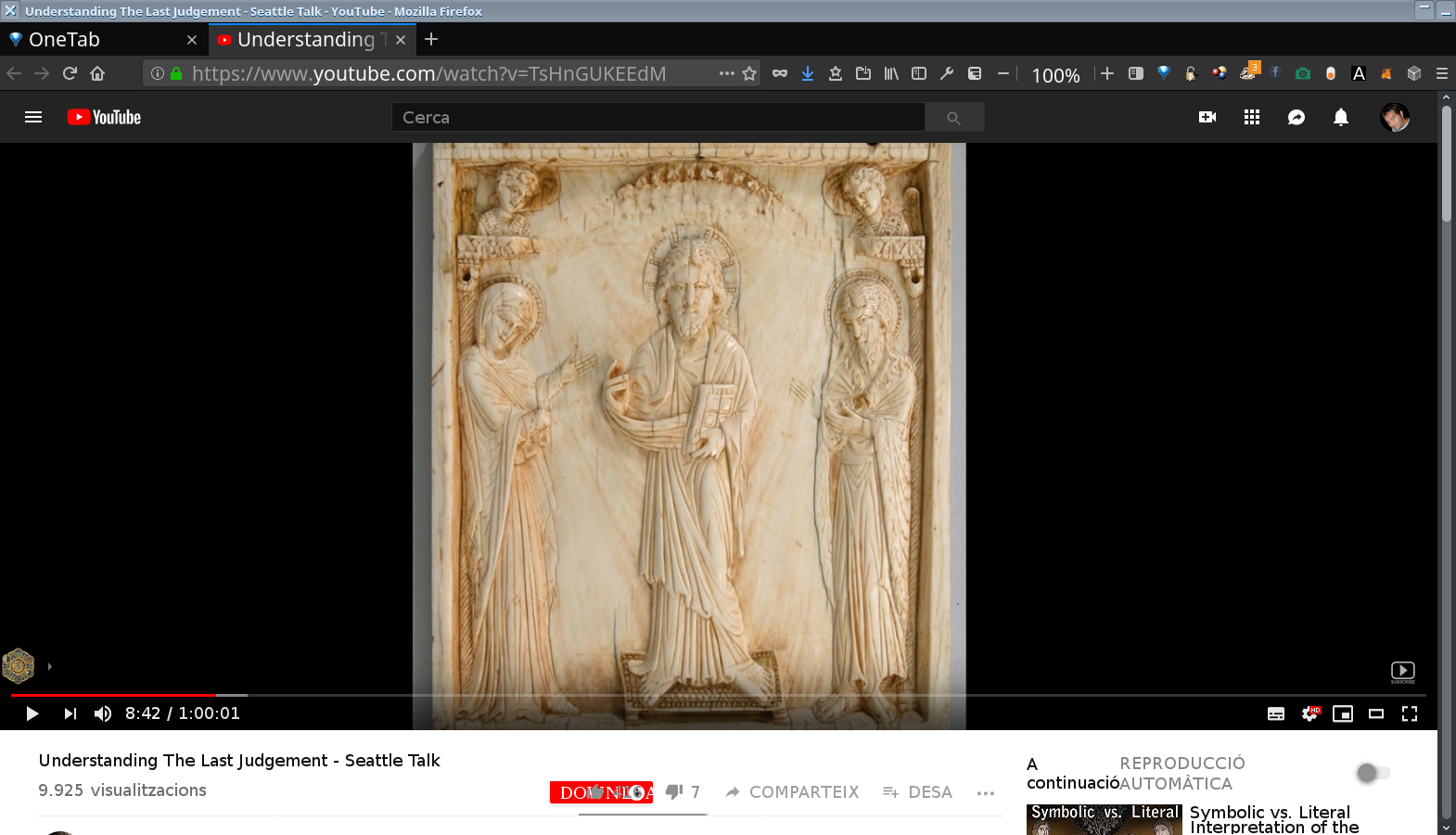Click COMPARTEIX share button

(x=793, y=792)
